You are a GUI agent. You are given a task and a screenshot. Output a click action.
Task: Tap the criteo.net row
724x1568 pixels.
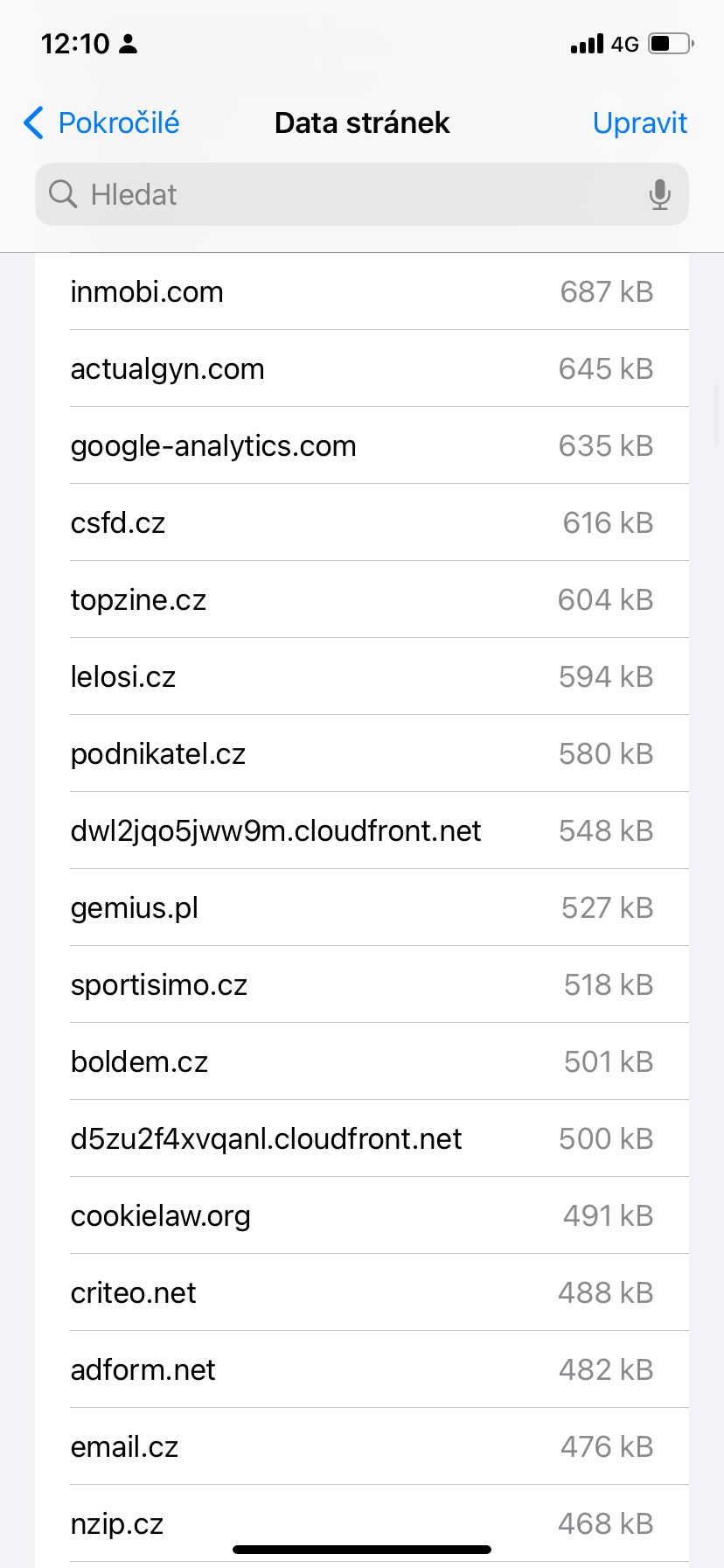[362, 1293]
